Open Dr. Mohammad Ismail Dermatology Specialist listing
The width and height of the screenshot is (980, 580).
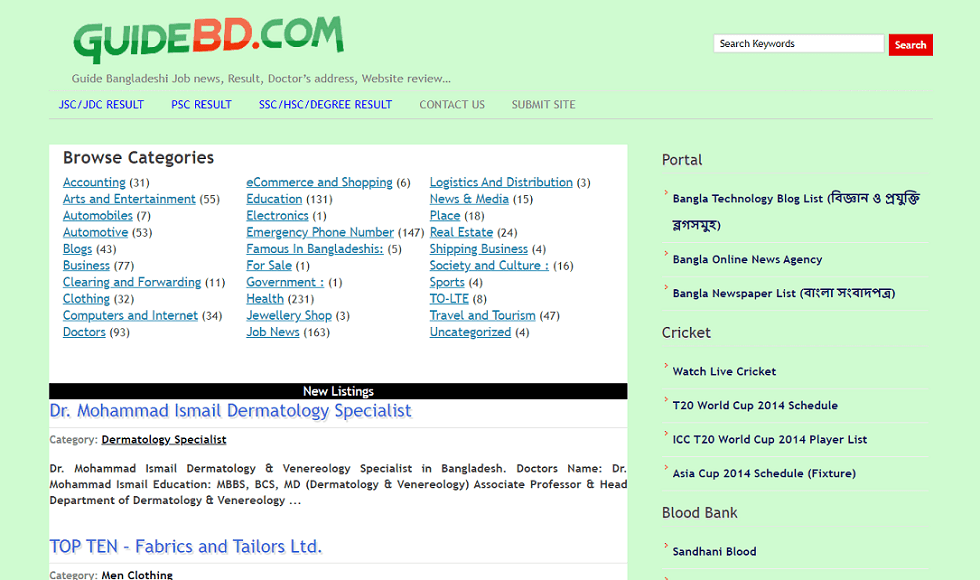231,410
